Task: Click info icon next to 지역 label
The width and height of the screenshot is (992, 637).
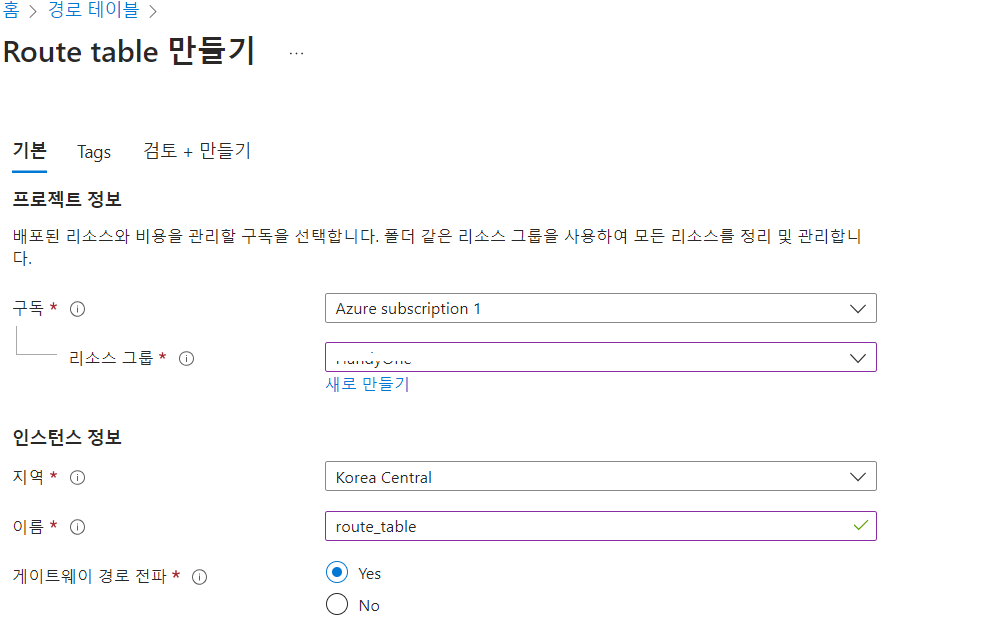Action: point(77,478)
